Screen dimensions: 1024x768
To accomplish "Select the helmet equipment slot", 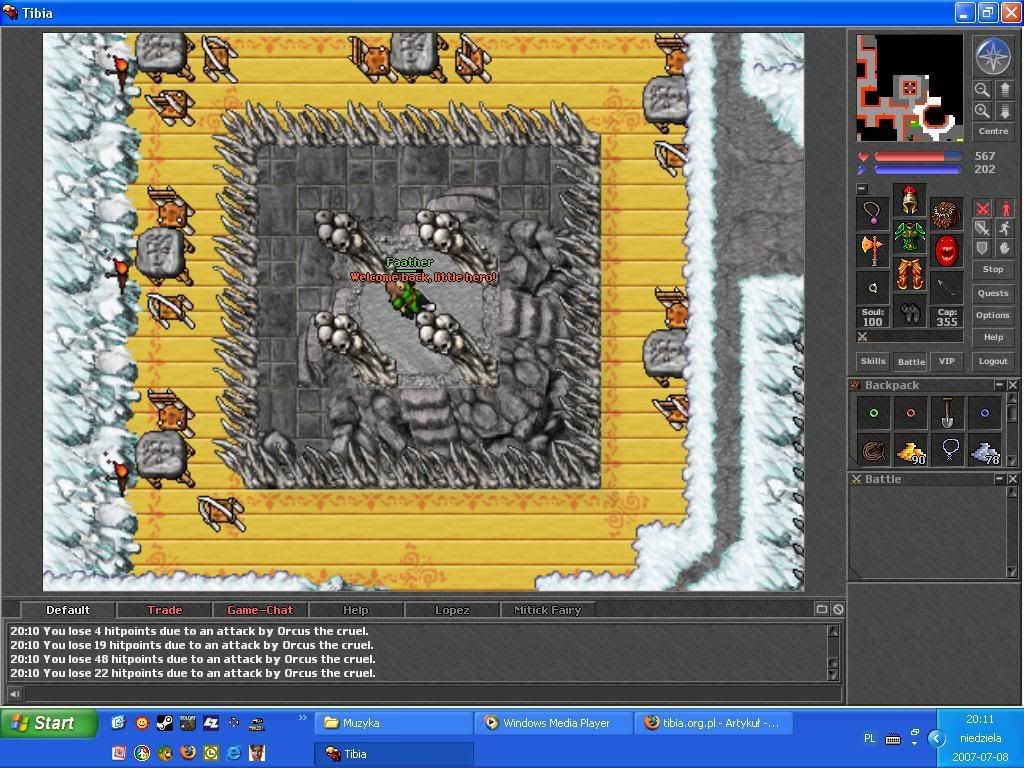I will (x=909, y=200).
